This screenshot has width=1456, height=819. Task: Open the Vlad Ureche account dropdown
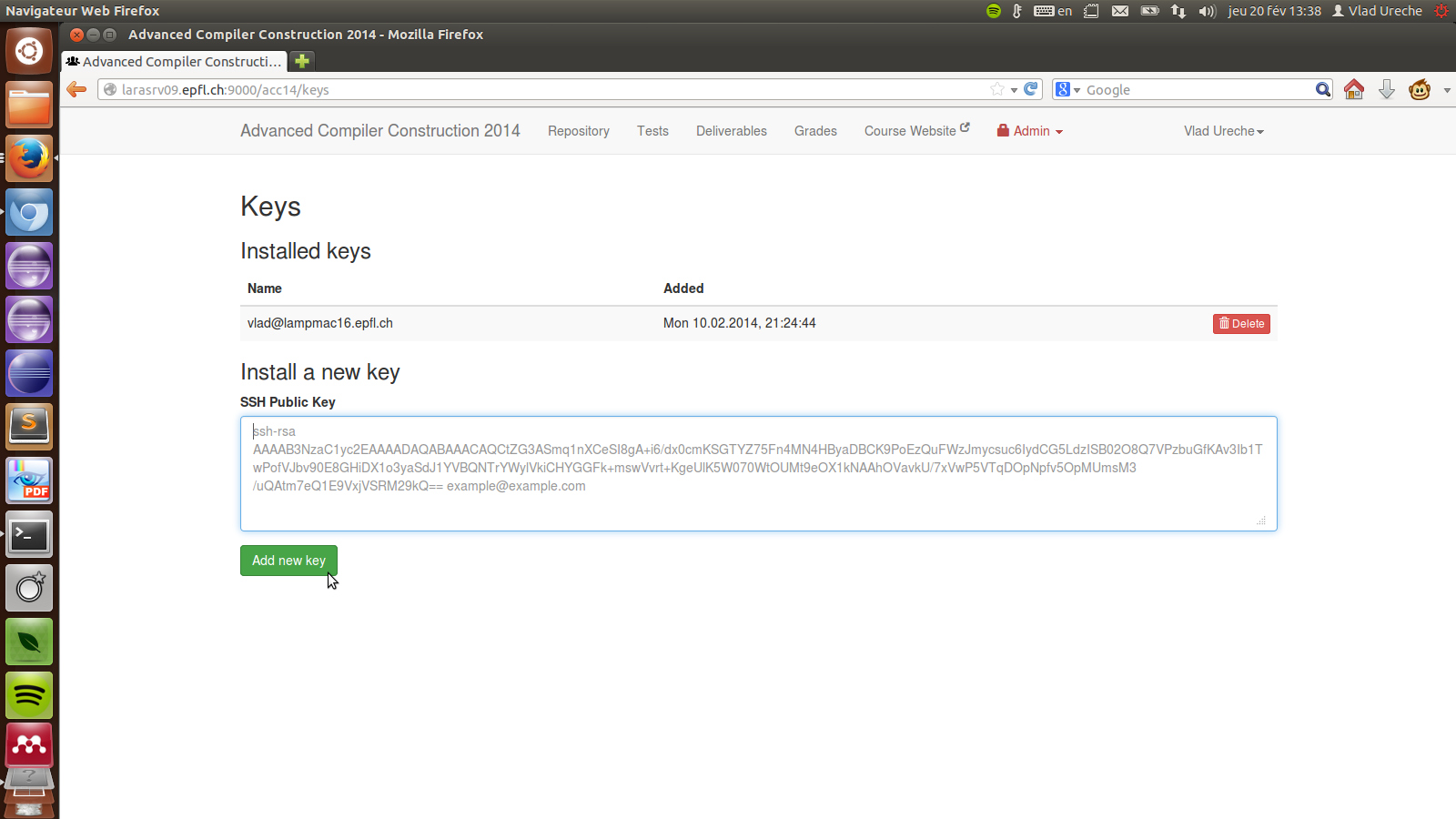coord(1223,131)
